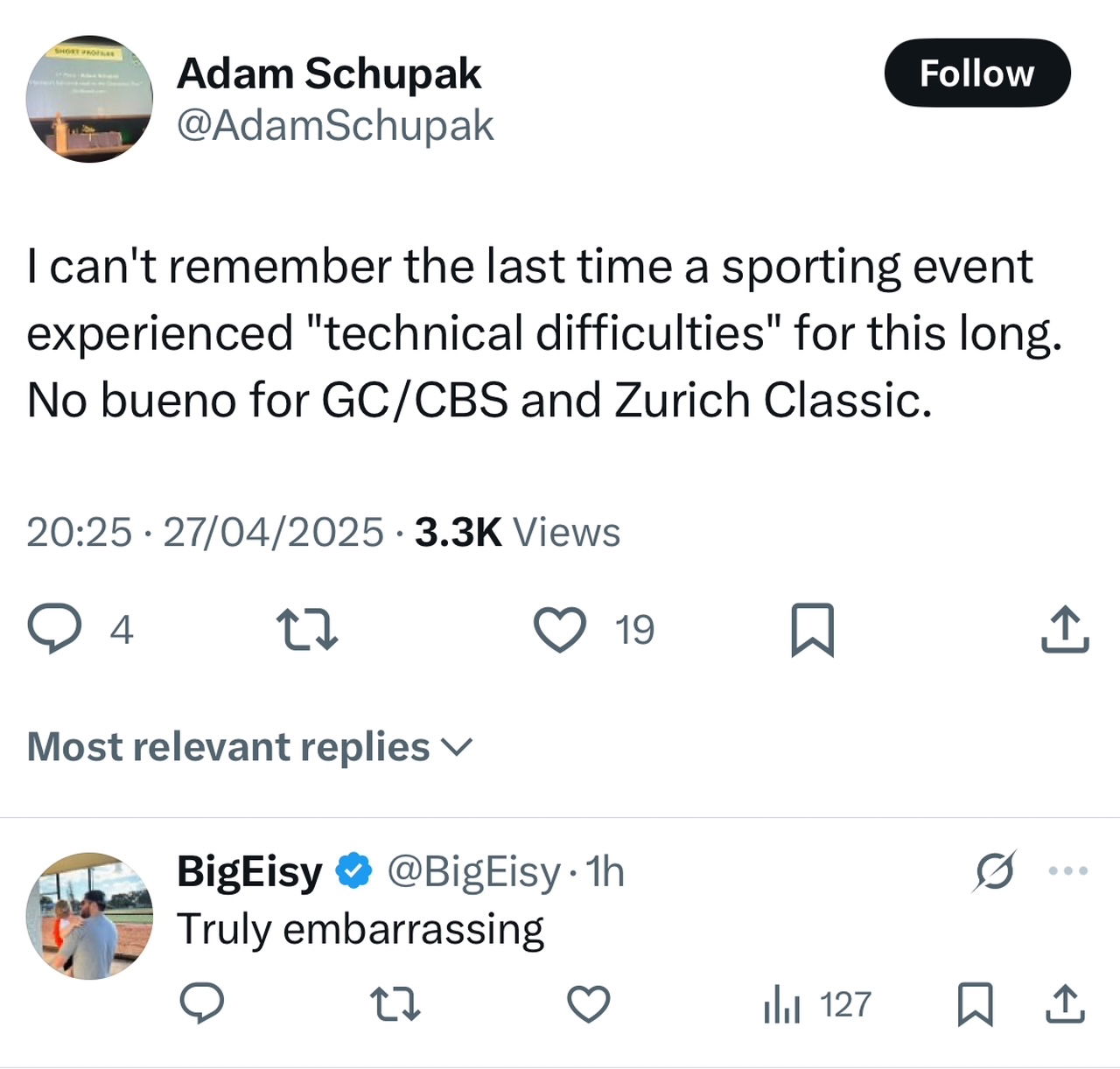The image size is (1120, 1069).
Task: View analytics showing 127 views on reply
Action: [x=817, y=1004]
